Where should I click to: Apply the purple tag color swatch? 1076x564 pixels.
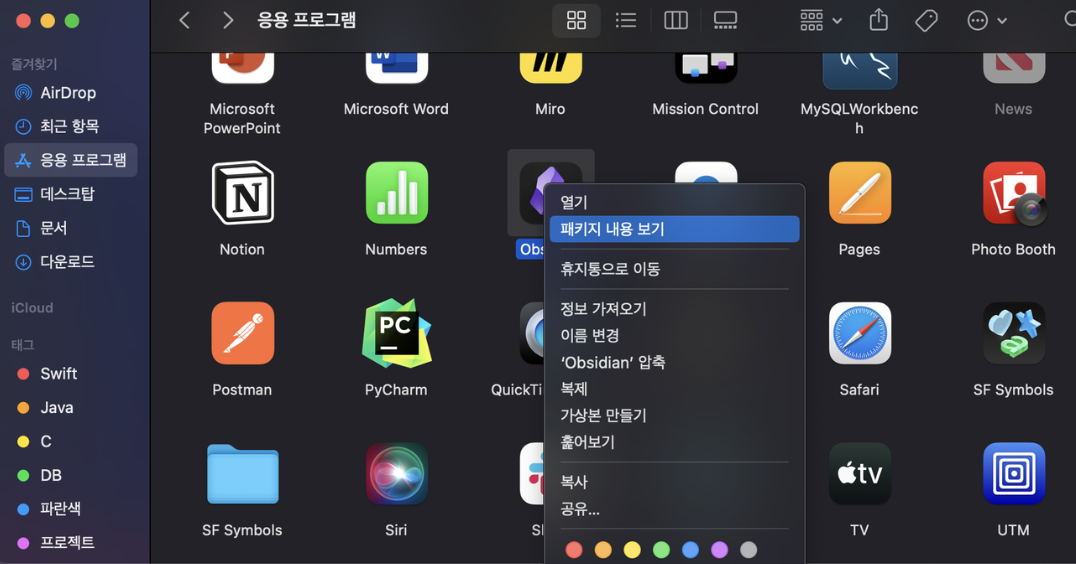click(719, 550)
